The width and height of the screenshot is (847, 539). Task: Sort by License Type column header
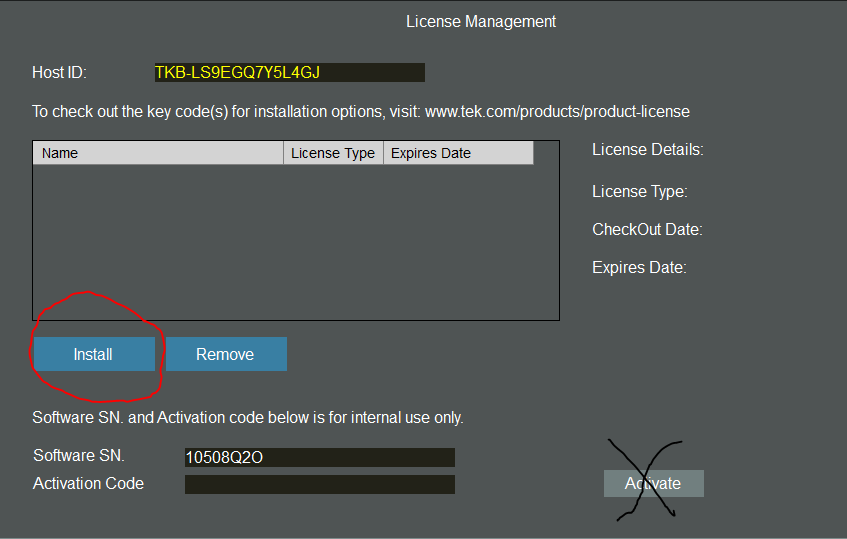point(333,153)
